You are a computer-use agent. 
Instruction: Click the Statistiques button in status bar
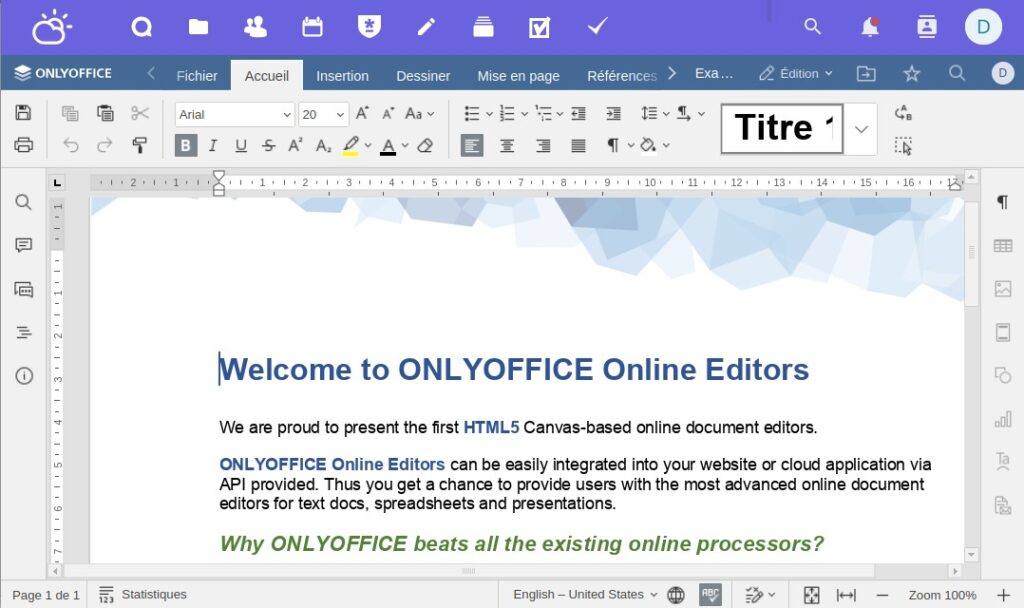click(143, 595)
